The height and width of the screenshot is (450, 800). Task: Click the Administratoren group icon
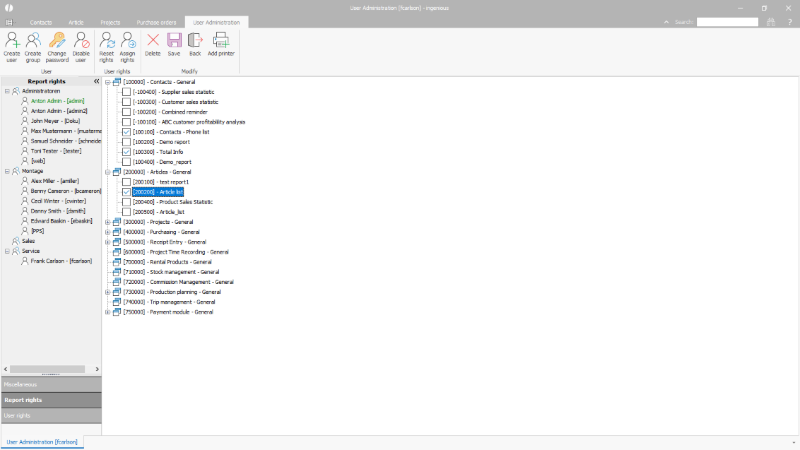tap(16, 91)
